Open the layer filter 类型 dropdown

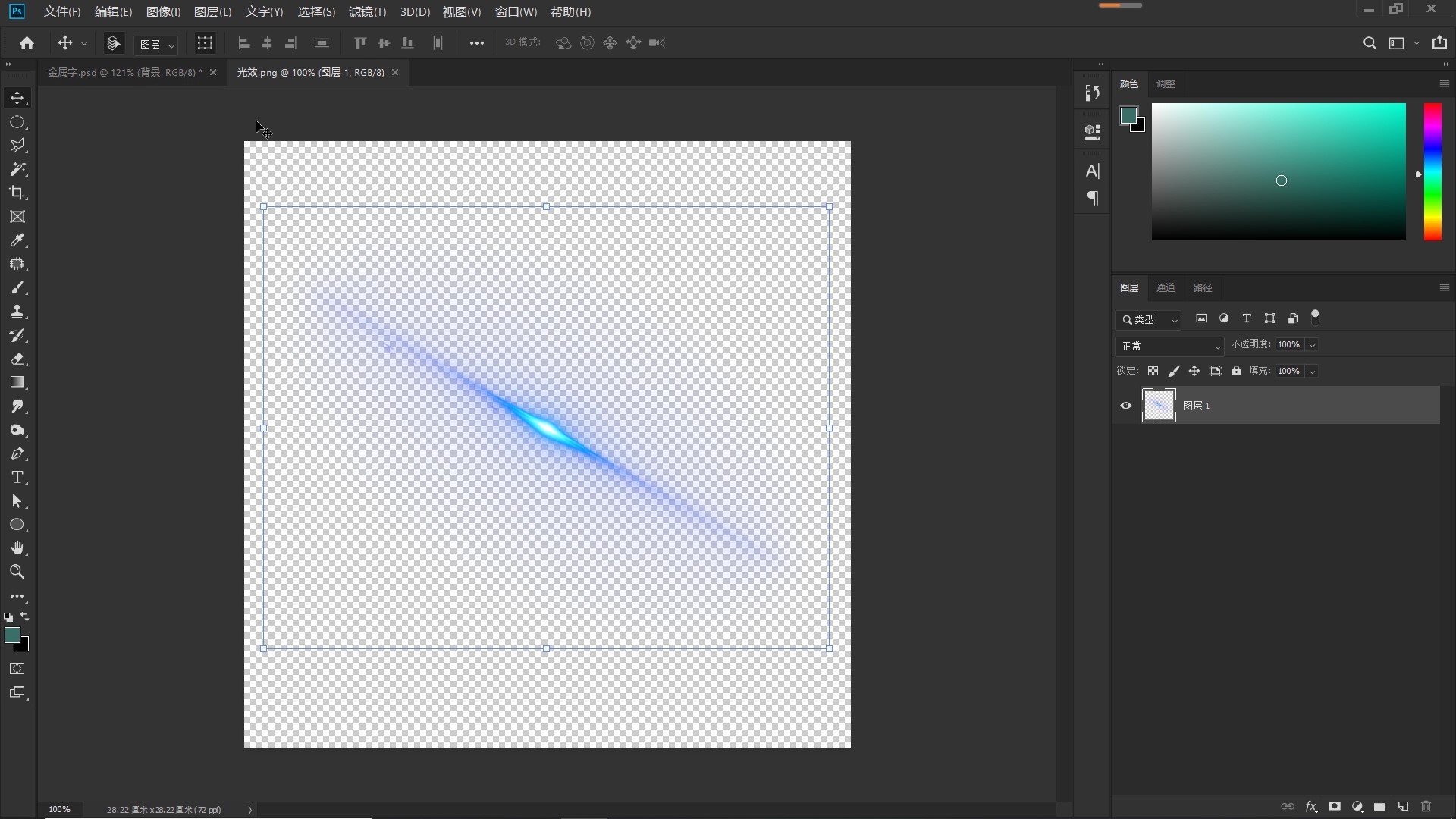coord(1150,319)
